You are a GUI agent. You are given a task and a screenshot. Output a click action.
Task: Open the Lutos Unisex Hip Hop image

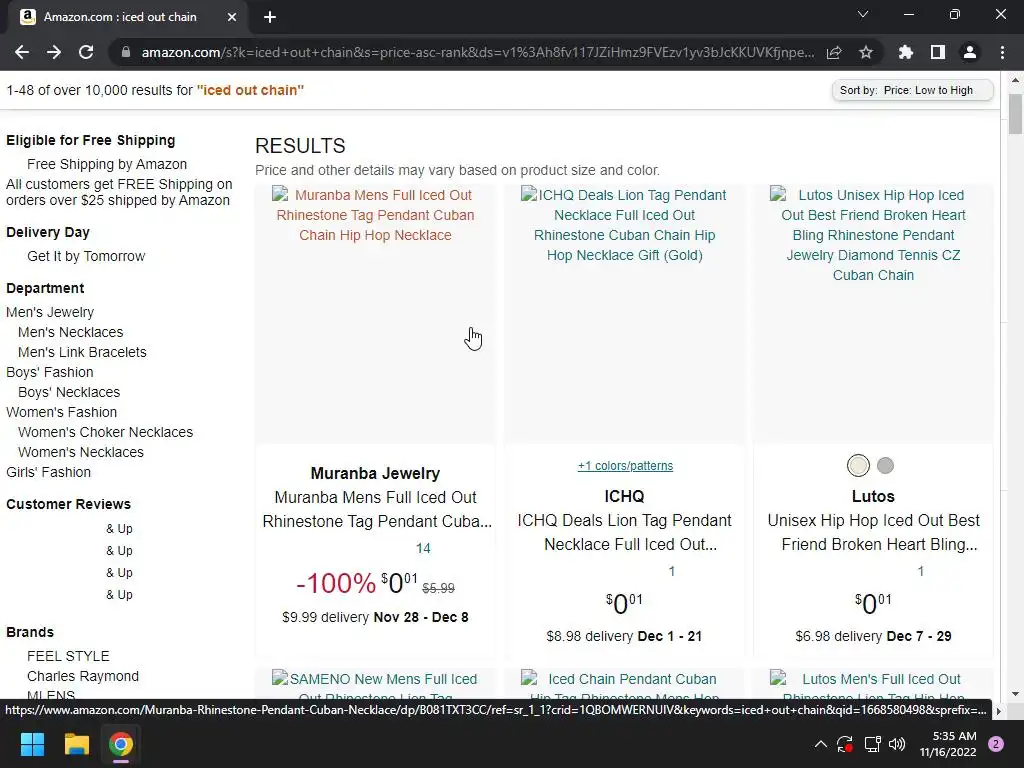(873, 313)
